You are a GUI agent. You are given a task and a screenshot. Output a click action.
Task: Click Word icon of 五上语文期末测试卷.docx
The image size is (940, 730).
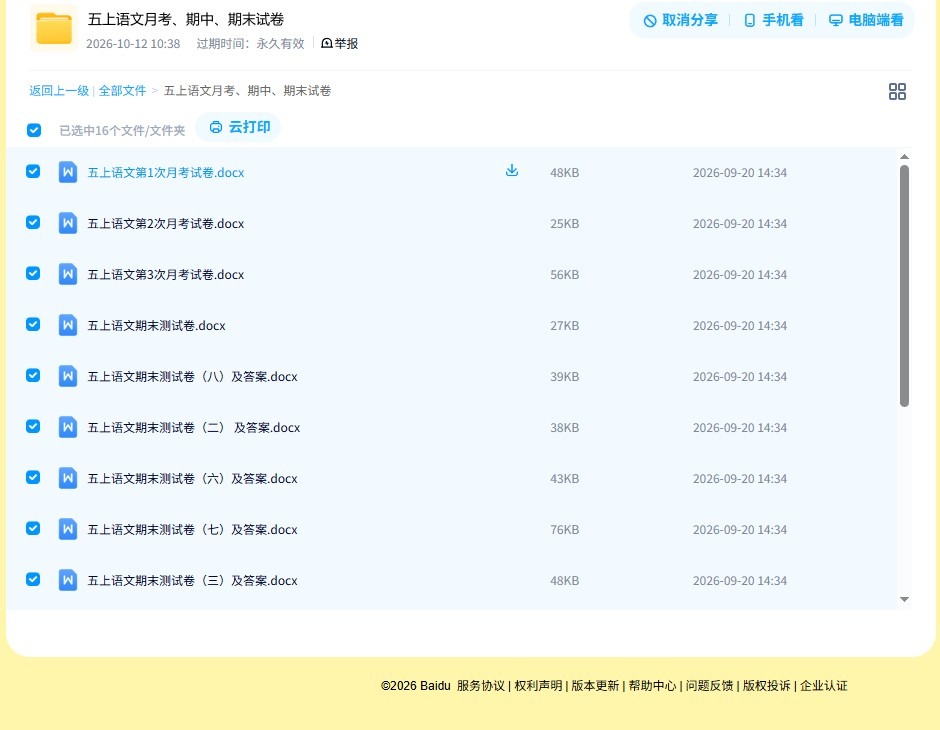[68, 325]
